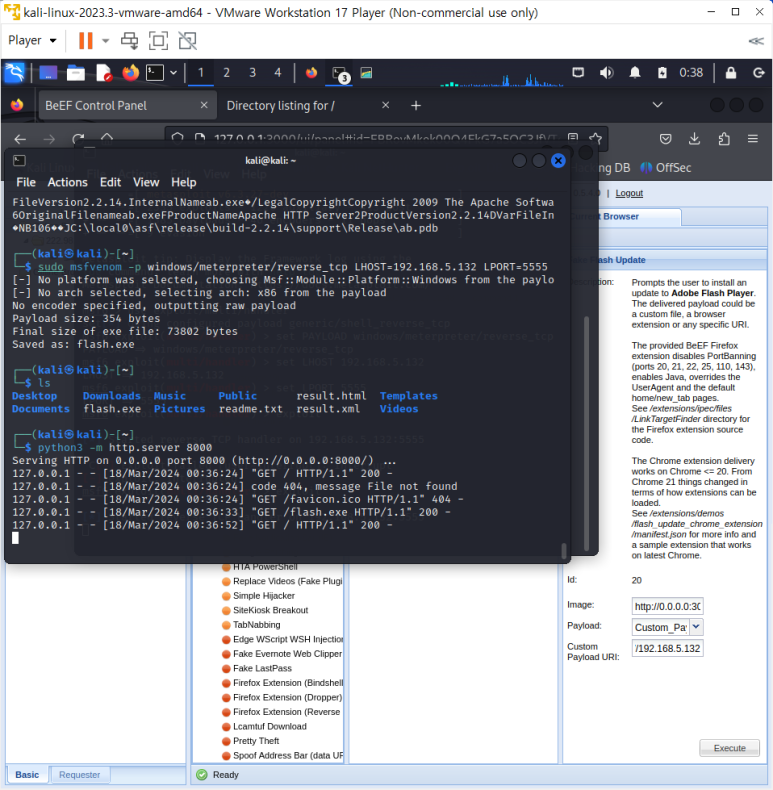The height and width of the screenshot is (790, 773).
Task: Expand the terminal launcher dropdown arrow
Action: 173,73
